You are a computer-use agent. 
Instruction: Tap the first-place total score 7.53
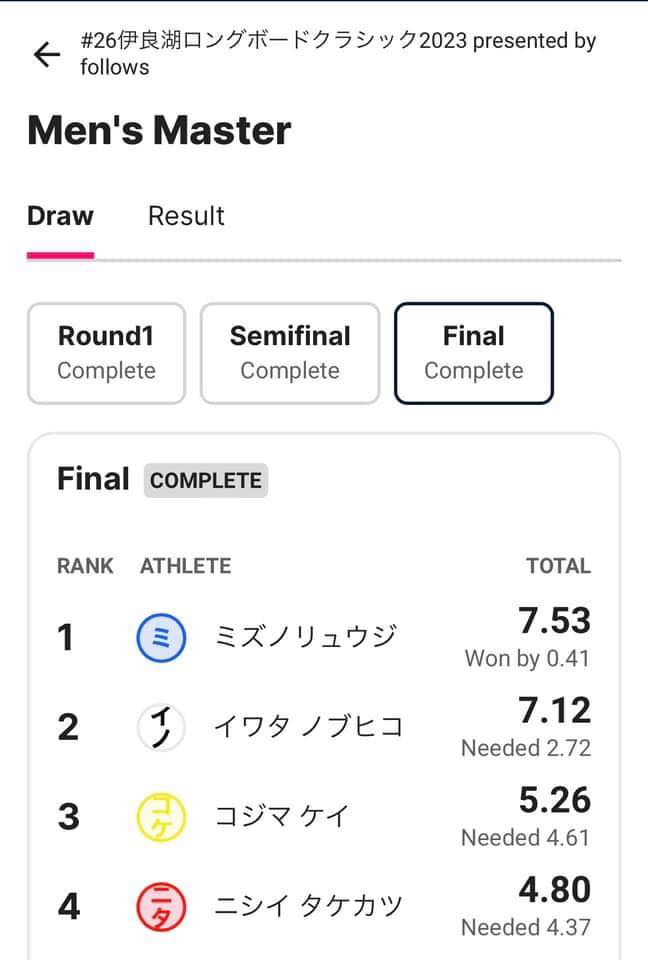pos(554,621)
